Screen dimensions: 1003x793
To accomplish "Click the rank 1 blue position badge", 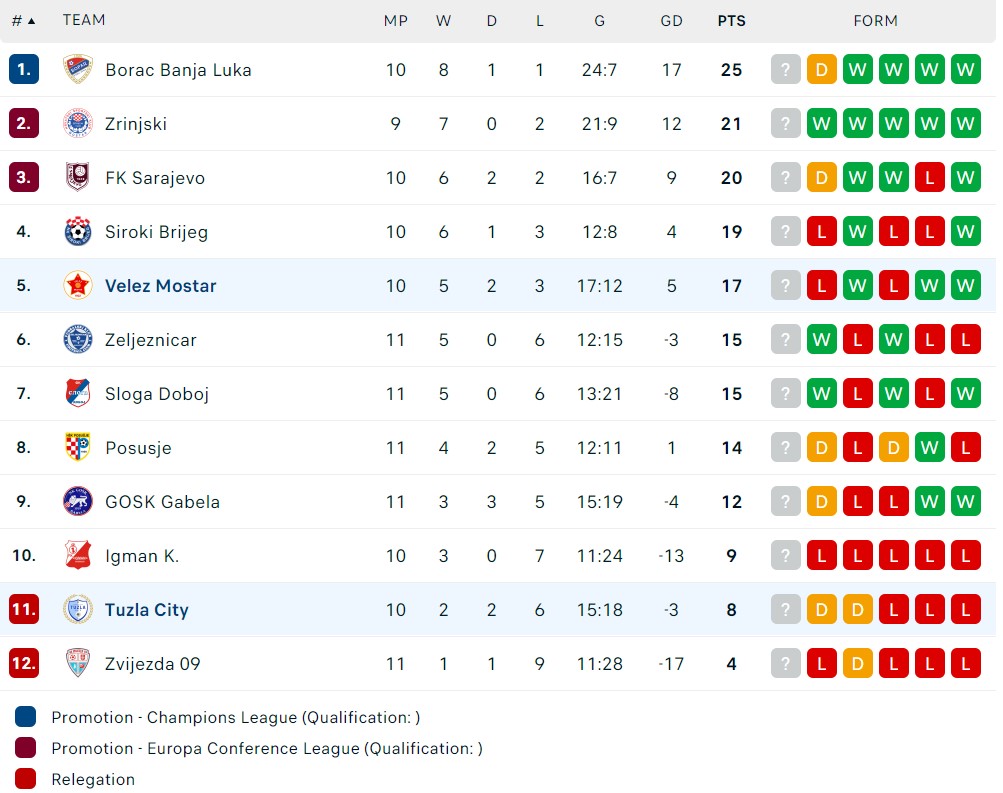I will [x=24, y=70].
